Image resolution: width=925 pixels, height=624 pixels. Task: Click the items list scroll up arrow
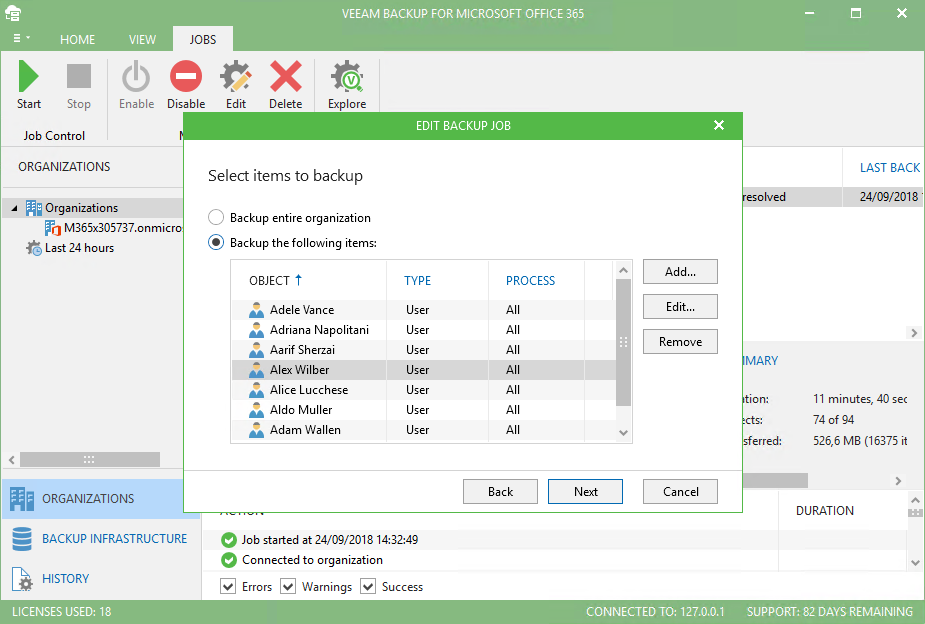click(x=624, y=270)
